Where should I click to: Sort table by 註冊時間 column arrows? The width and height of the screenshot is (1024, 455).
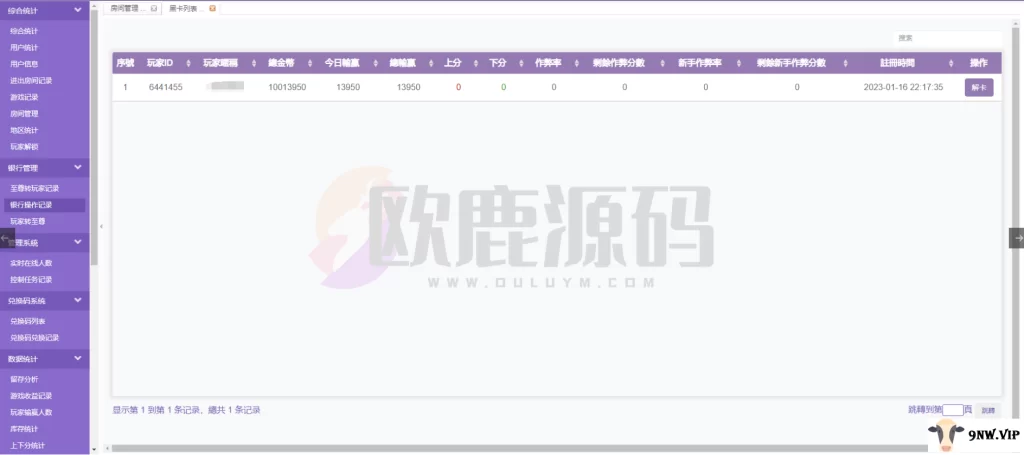click(x=950, y=63)
